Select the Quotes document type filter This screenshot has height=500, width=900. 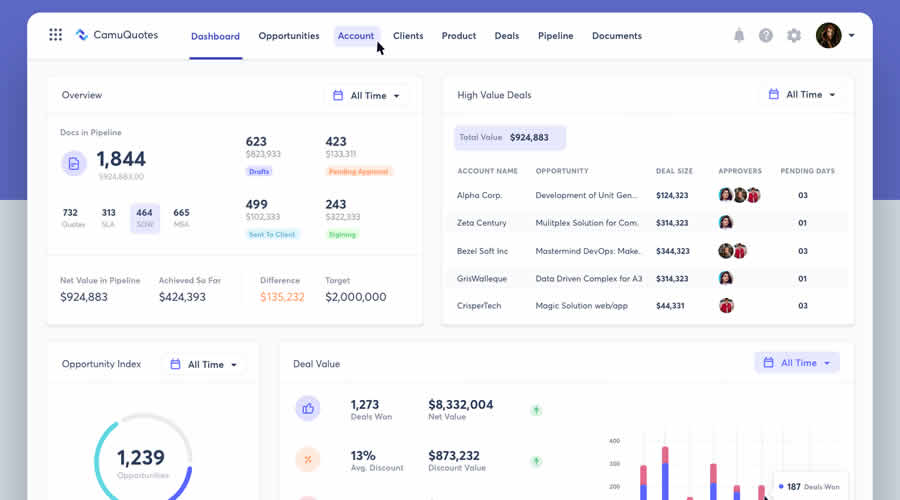tap(70, 217)
